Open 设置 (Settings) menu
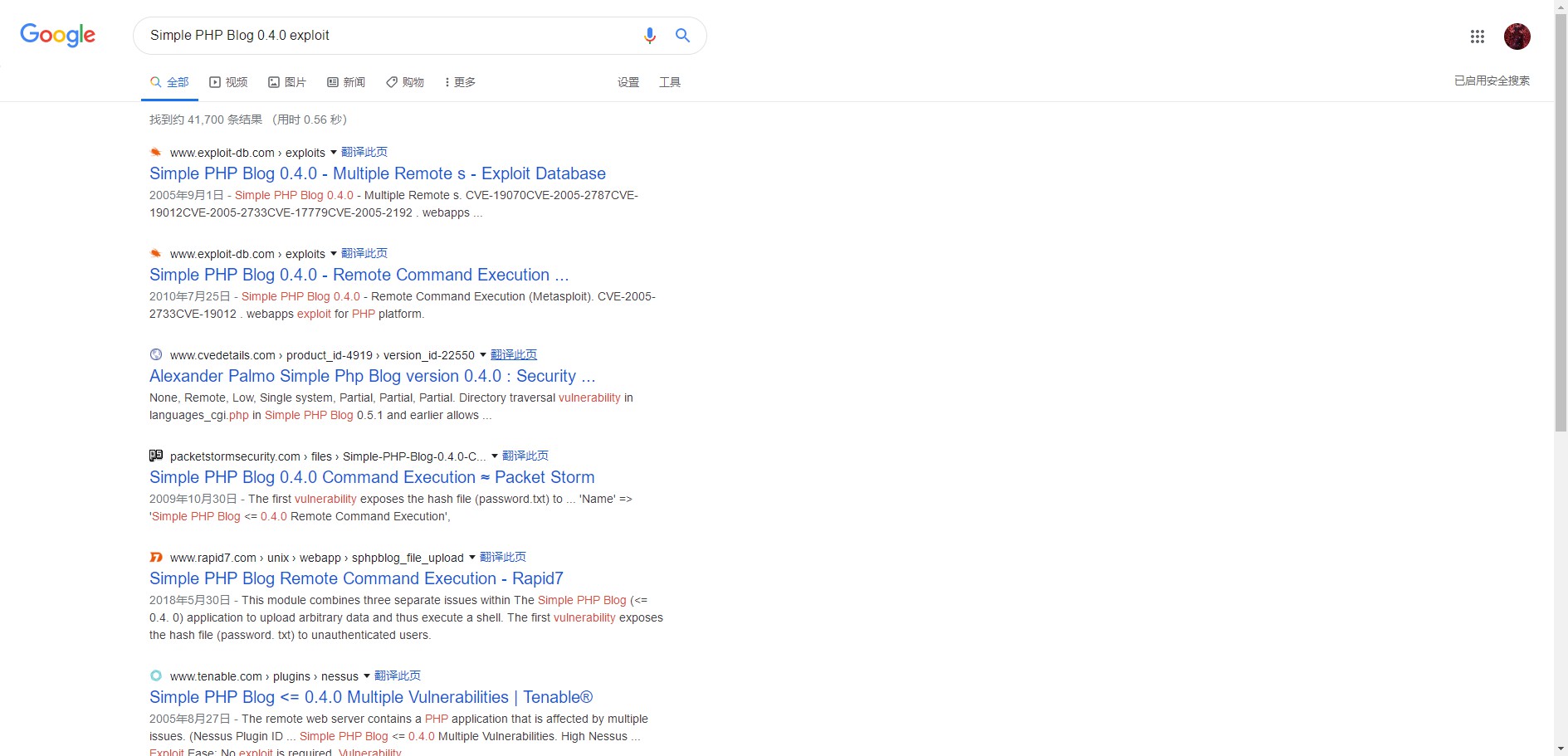 pyautogui.click(x=628, y=82)
